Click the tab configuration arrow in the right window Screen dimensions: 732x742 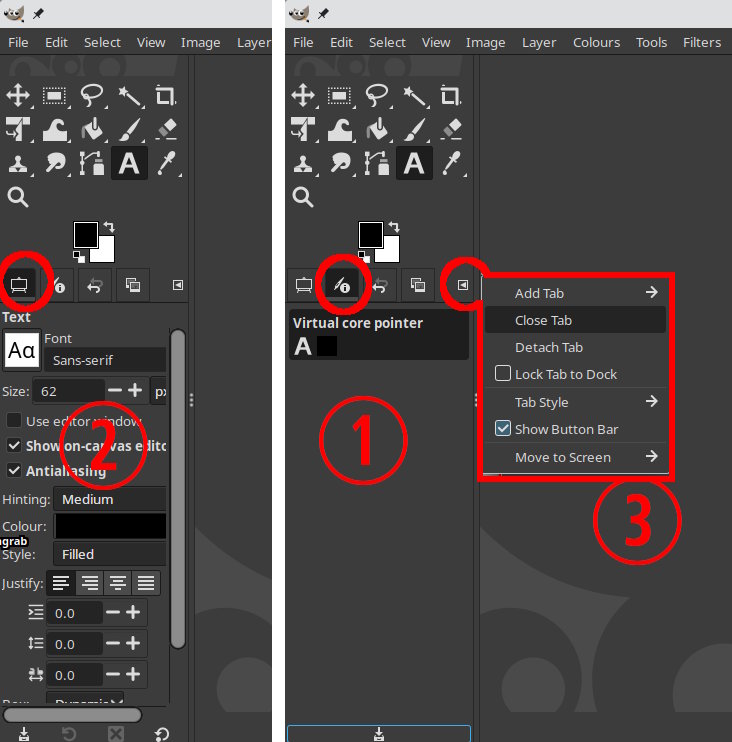tap(463, 285)
